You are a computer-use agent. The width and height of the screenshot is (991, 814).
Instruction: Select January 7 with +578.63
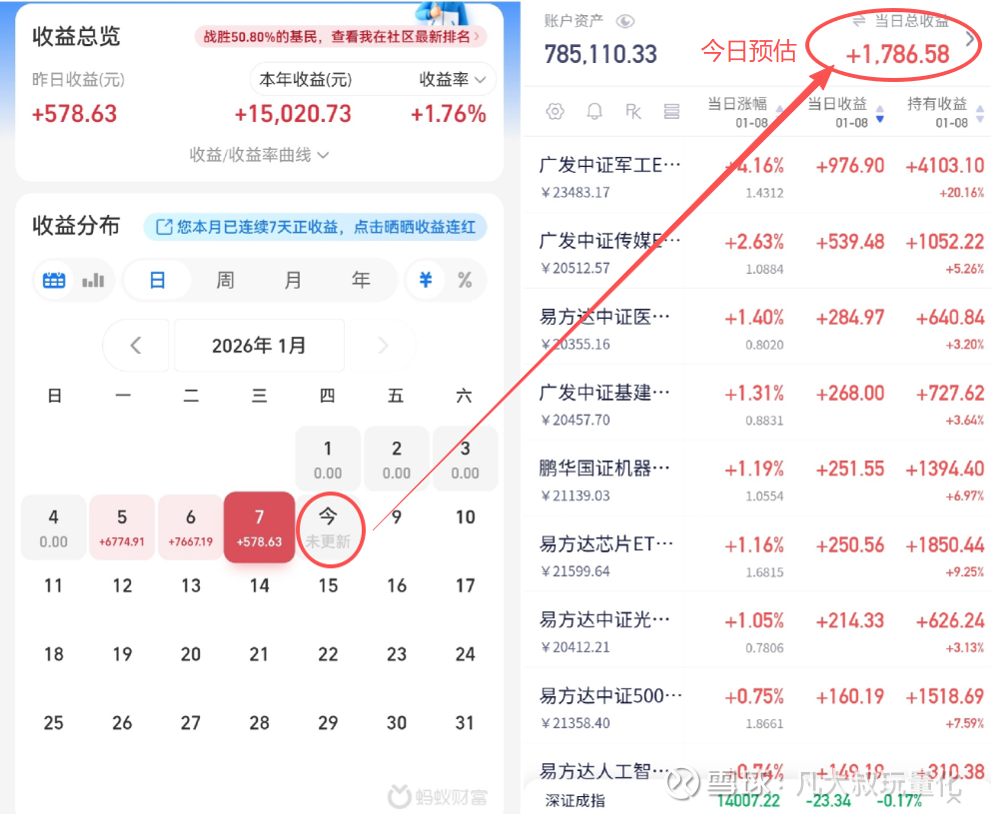259,527
